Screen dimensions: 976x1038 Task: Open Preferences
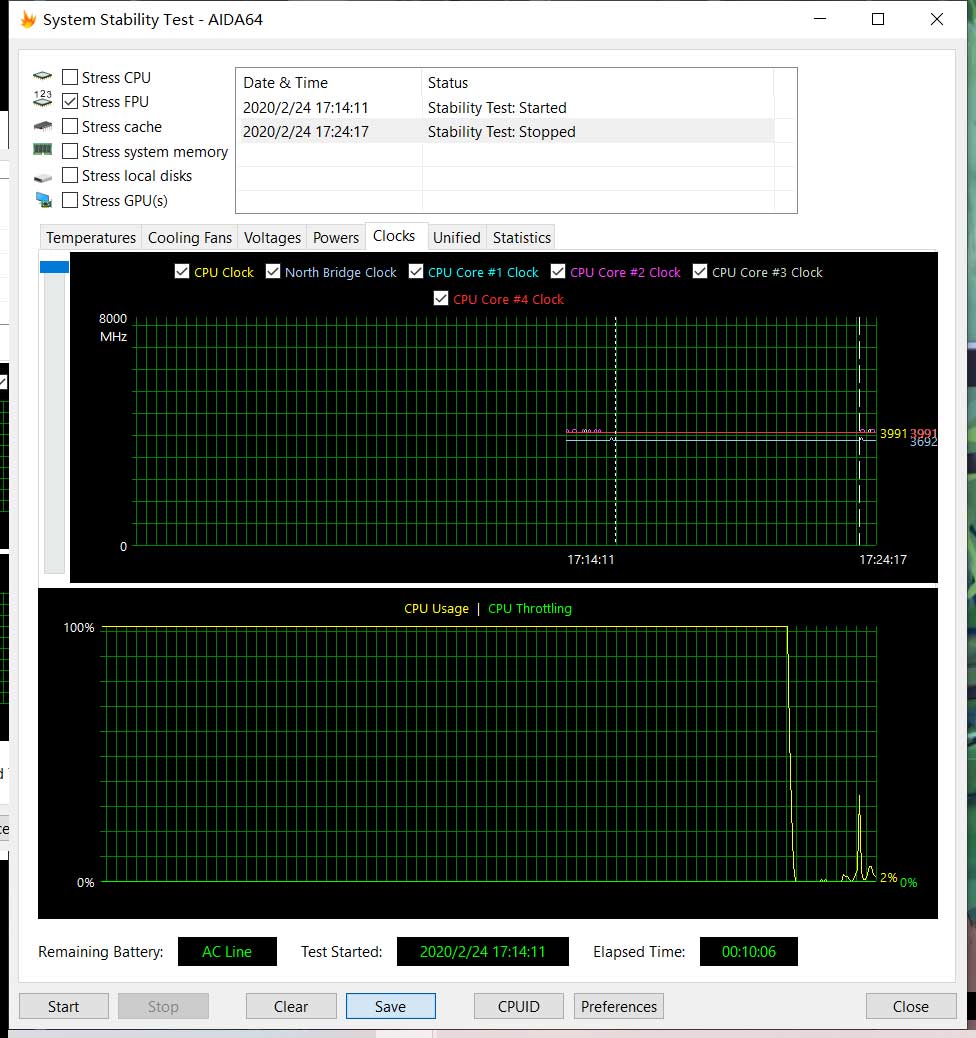coord(618,1006)
